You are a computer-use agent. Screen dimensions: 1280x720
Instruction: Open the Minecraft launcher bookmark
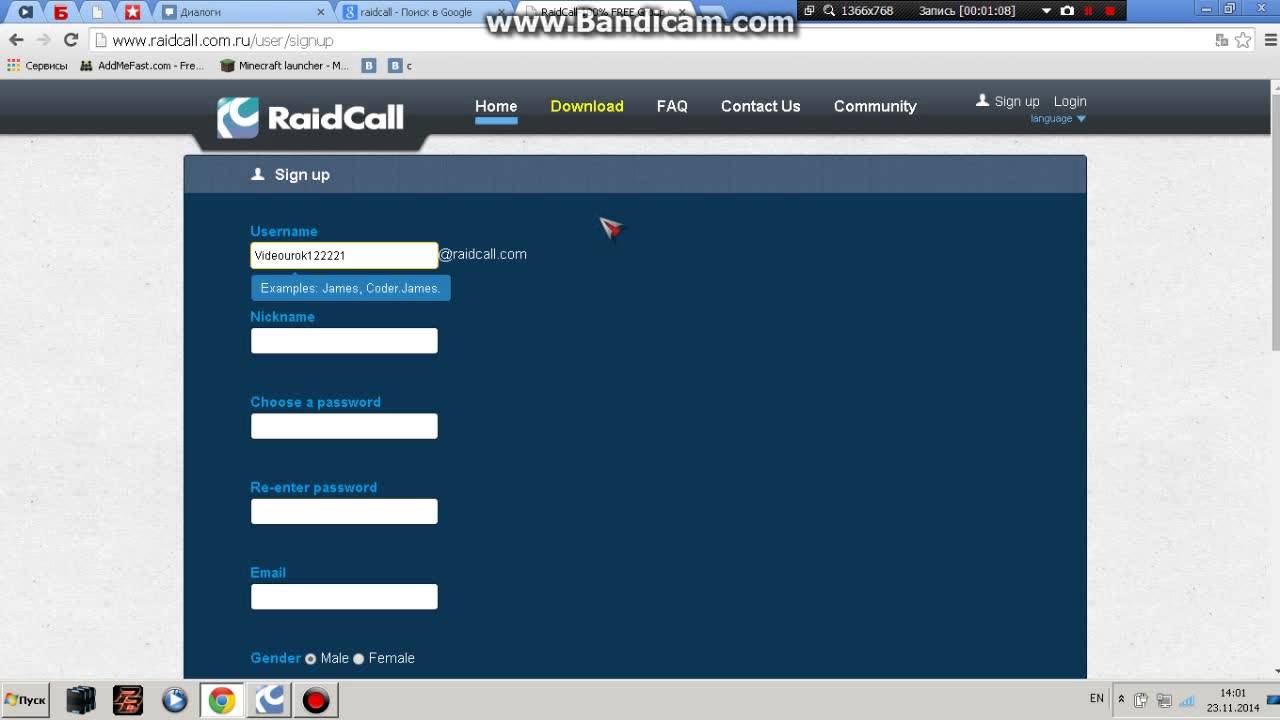pos(285,65)
